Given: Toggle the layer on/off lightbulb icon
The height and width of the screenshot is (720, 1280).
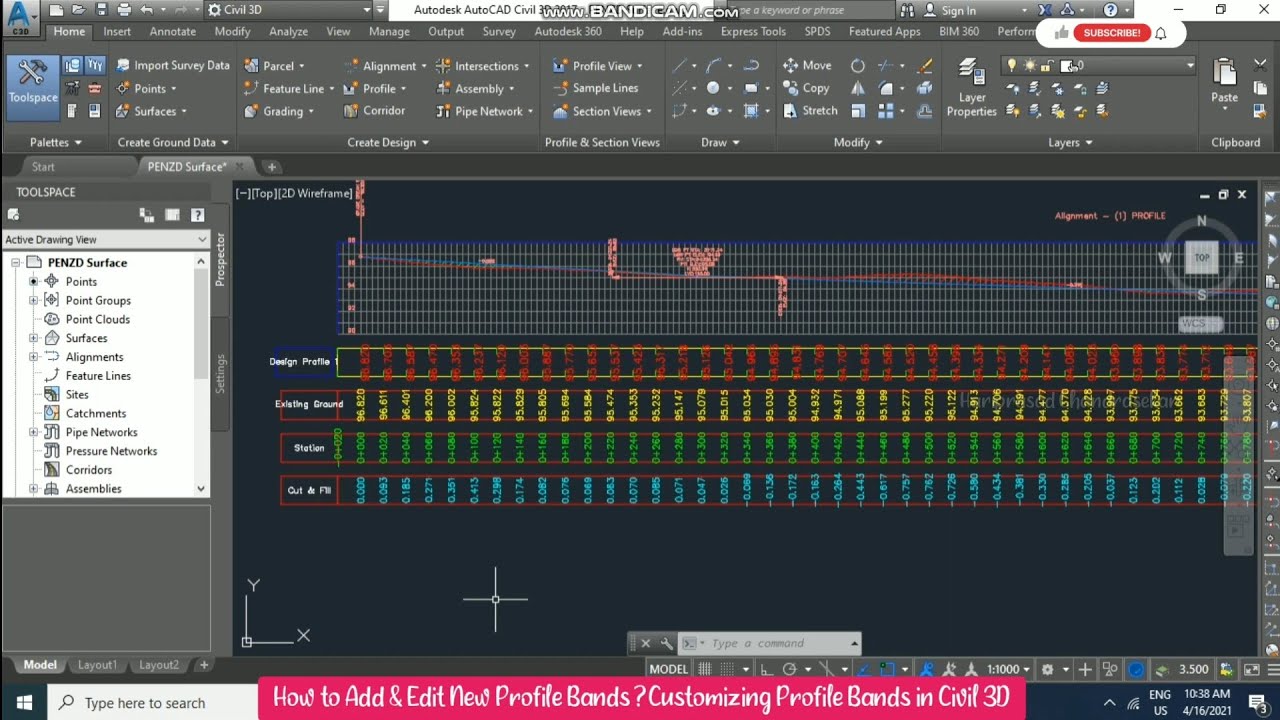Looking at the screenshot, I should 1011,65.
